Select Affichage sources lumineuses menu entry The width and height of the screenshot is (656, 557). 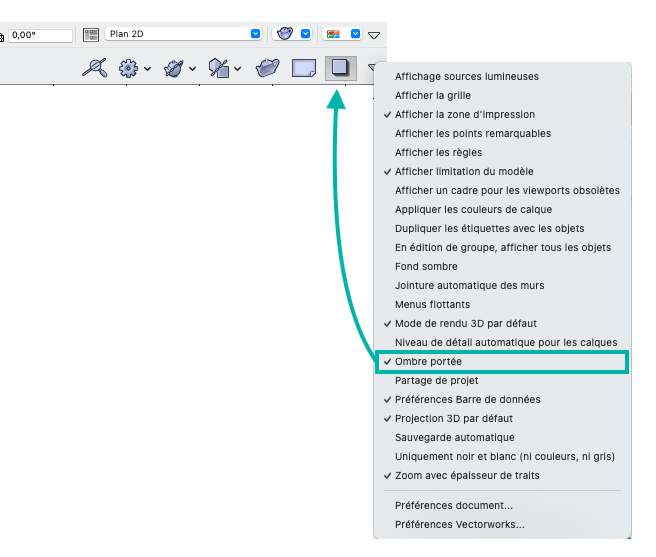502,77
